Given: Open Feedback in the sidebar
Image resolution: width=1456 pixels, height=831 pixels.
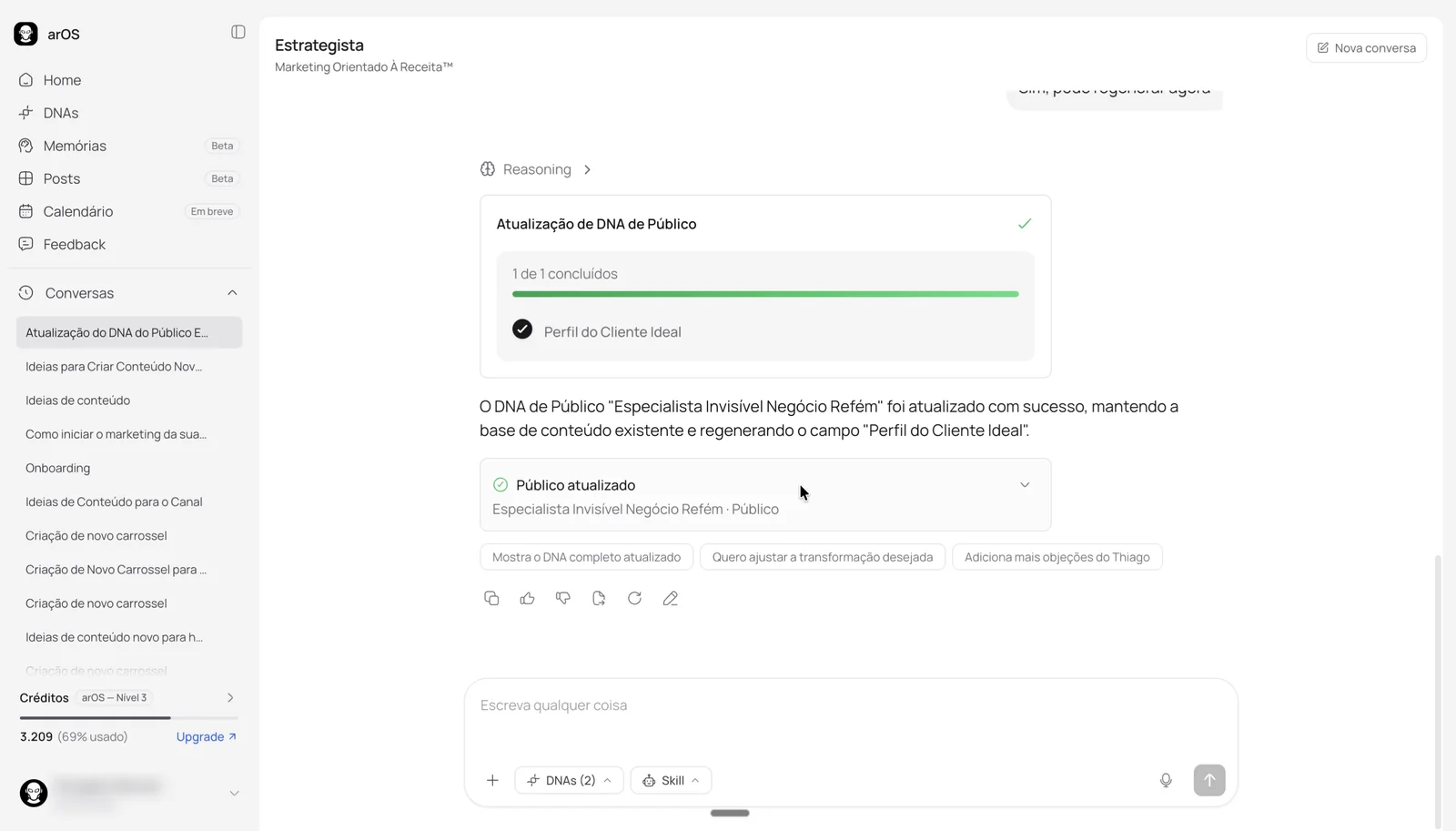Looking at the screenshot, I should 128,244.
